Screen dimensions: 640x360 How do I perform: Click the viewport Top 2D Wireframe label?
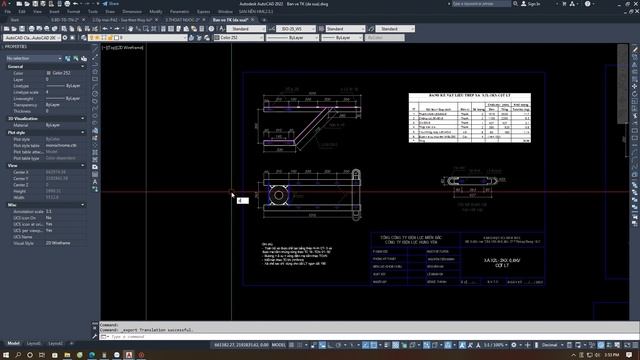point(123,48)
